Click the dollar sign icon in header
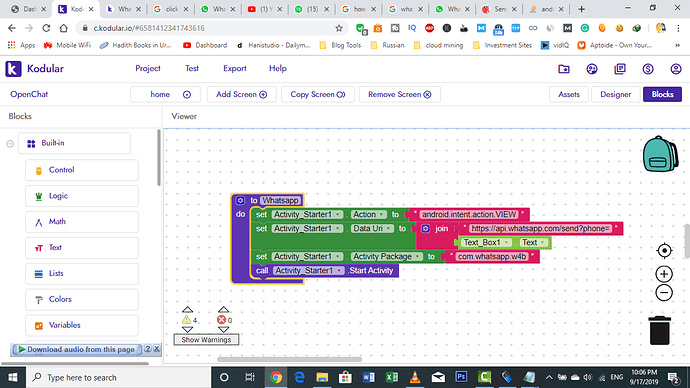The width and height of the screenshot is (690, 388). [x=648, y=69]
